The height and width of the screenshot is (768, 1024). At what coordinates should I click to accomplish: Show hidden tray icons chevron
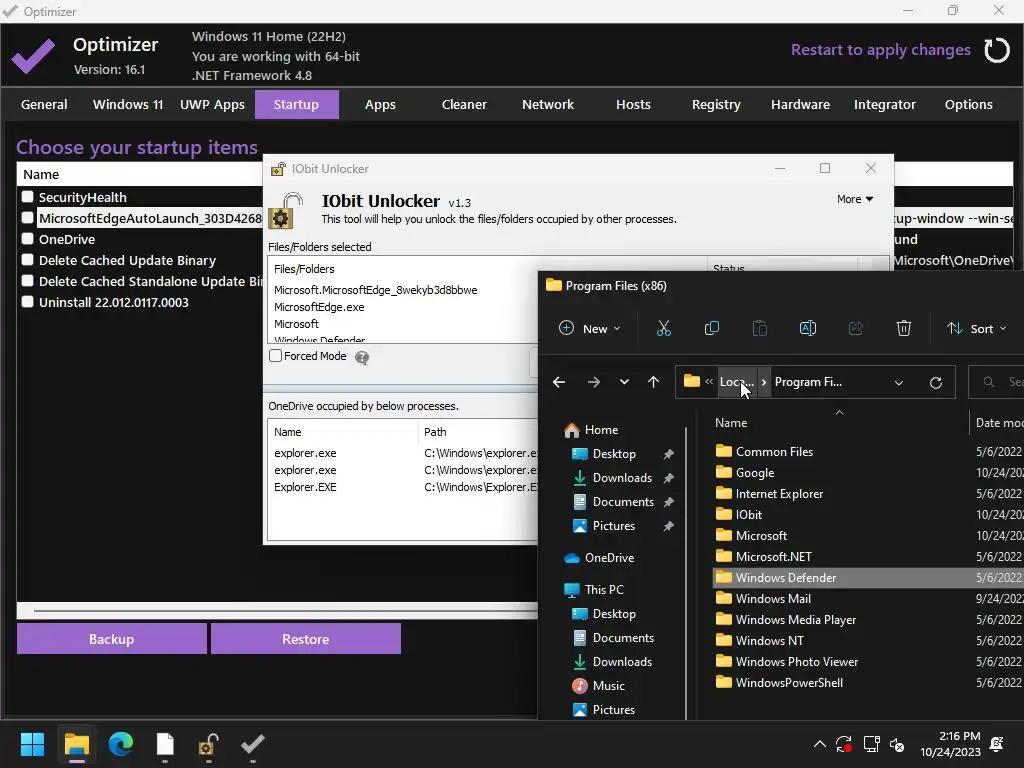820,744
